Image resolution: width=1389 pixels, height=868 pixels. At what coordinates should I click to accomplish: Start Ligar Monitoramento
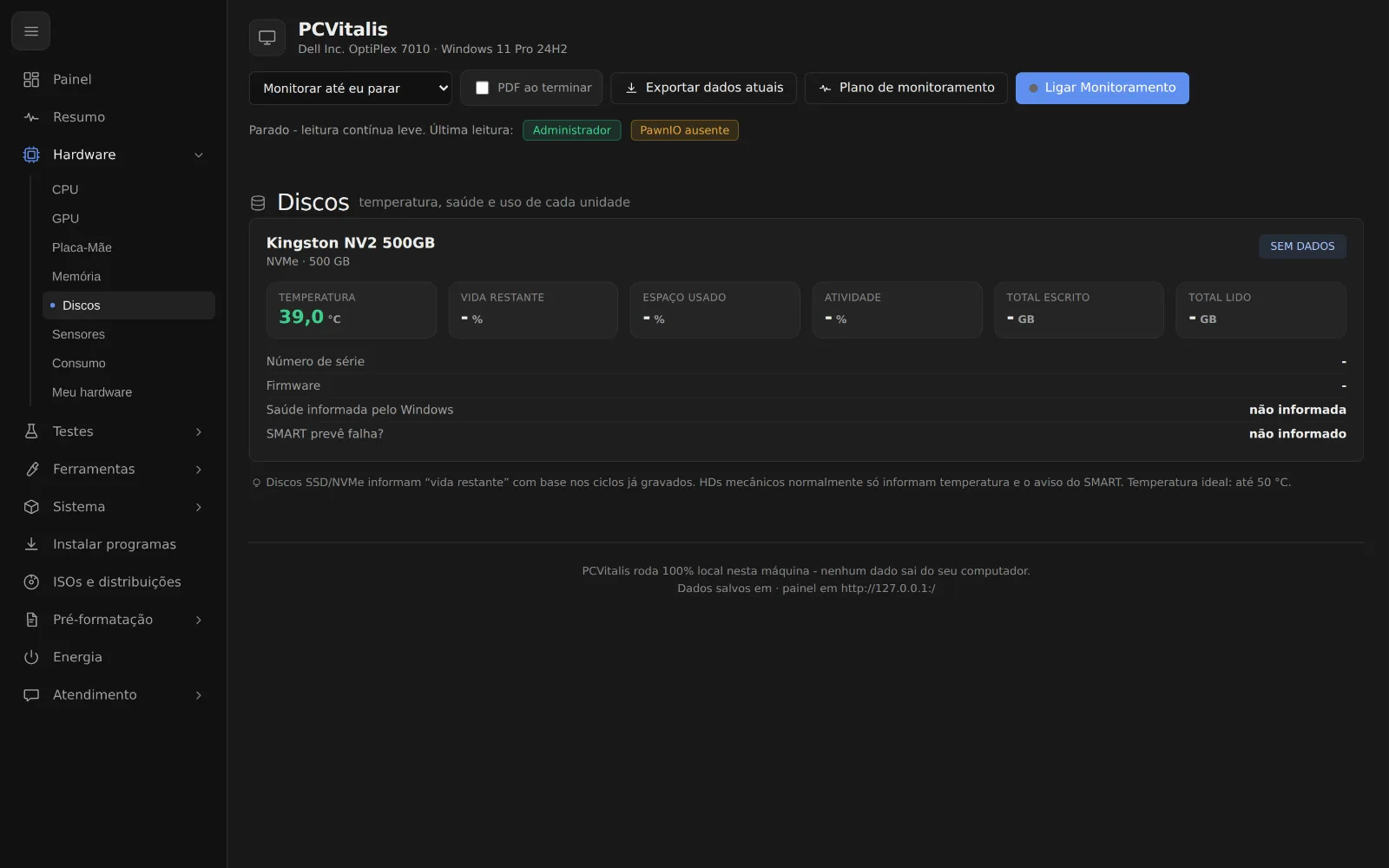pos(1103,88)
